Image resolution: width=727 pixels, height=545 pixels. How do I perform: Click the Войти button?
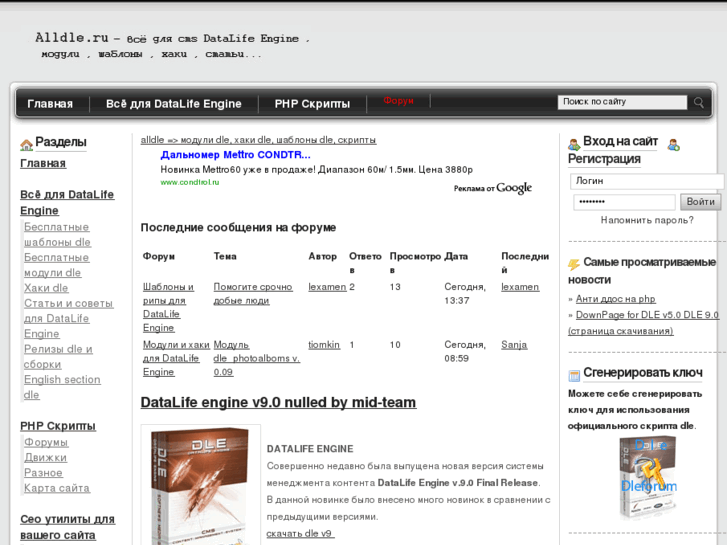pos(700,202)
